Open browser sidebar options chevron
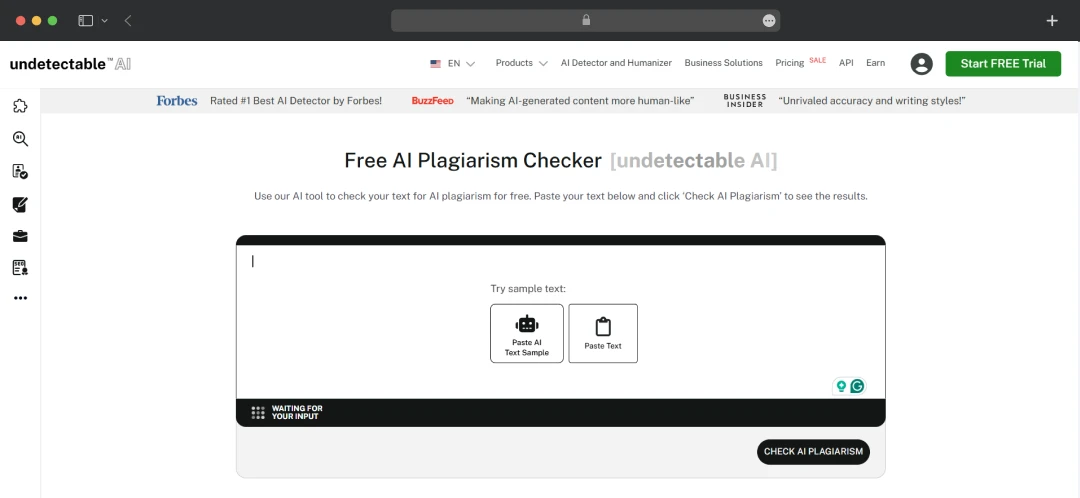Screen dimensions: 1080x498 click(x=105, y=21)
